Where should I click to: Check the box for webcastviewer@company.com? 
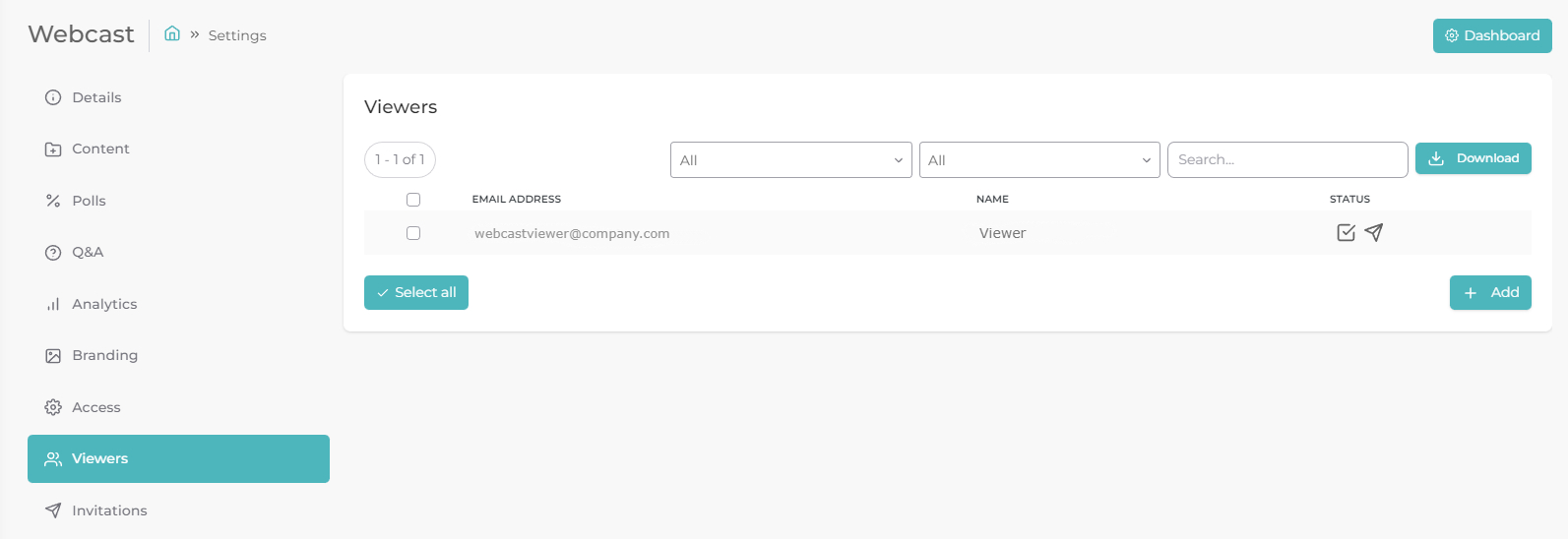pyautogui.click(x=413, y=233)
